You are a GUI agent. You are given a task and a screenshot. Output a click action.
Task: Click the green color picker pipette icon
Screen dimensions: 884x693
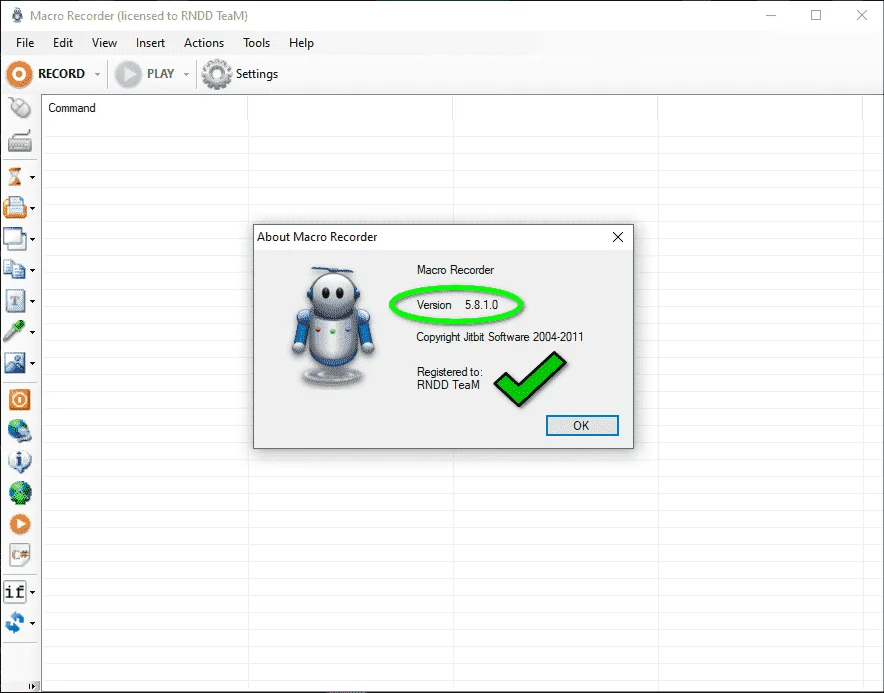point(14,332)
